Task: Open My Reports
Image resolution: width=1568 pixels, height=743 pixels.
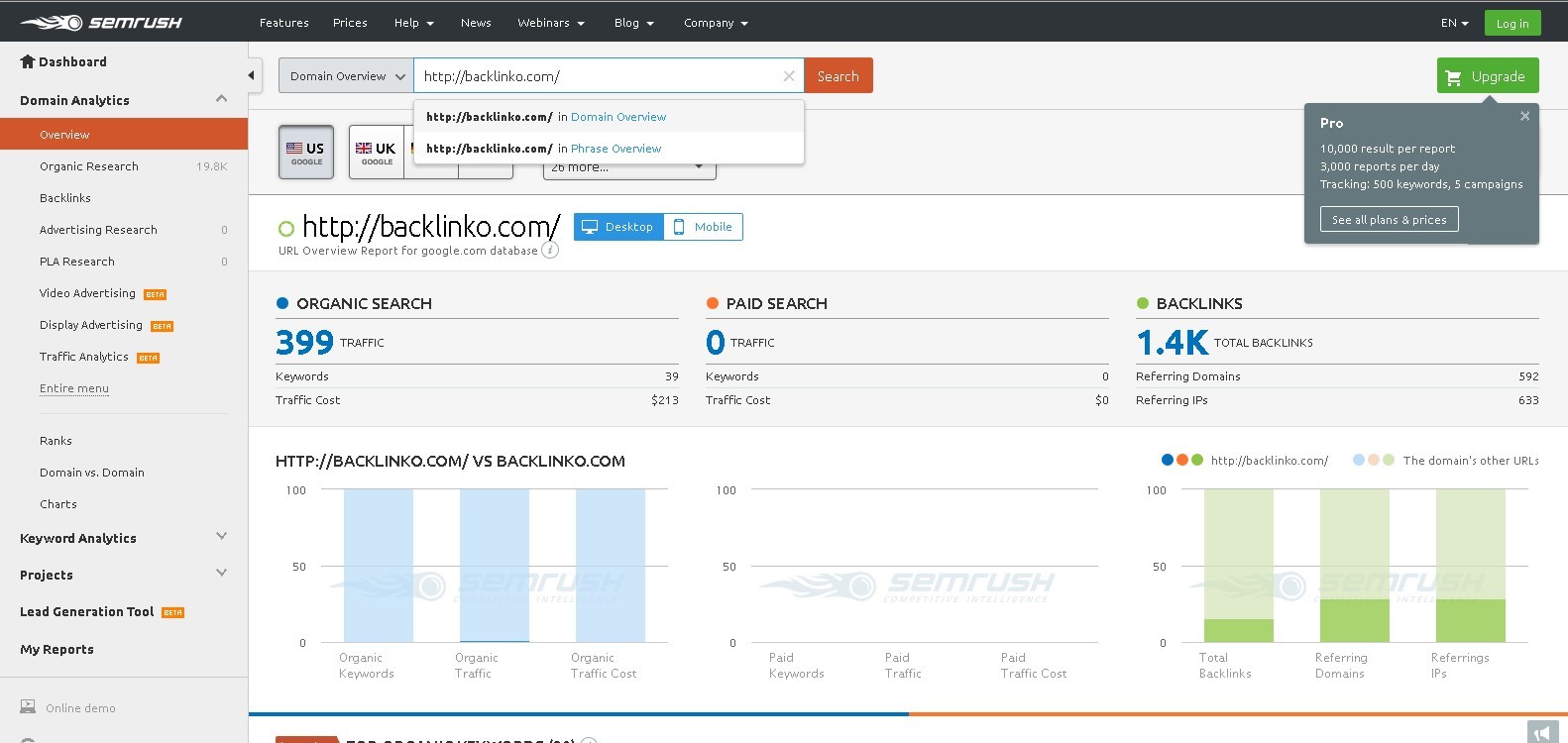Action: 56,650
